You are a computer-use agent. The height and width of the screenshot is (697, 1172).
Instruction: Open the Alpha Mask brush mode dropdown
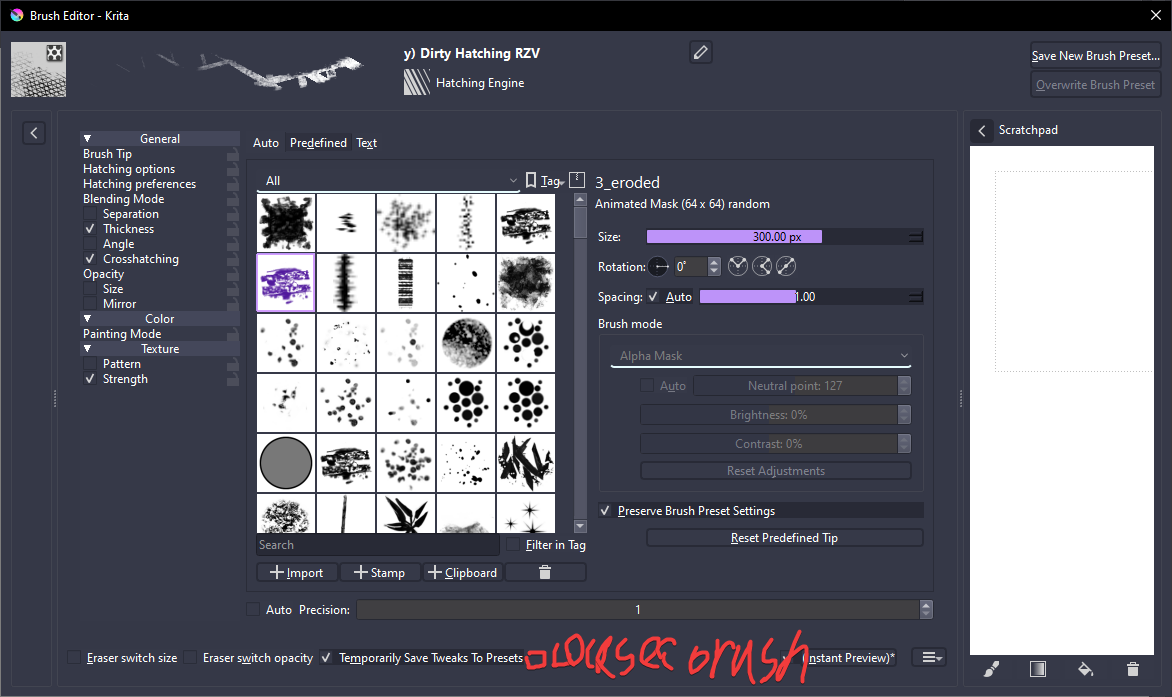coord(761,356)
